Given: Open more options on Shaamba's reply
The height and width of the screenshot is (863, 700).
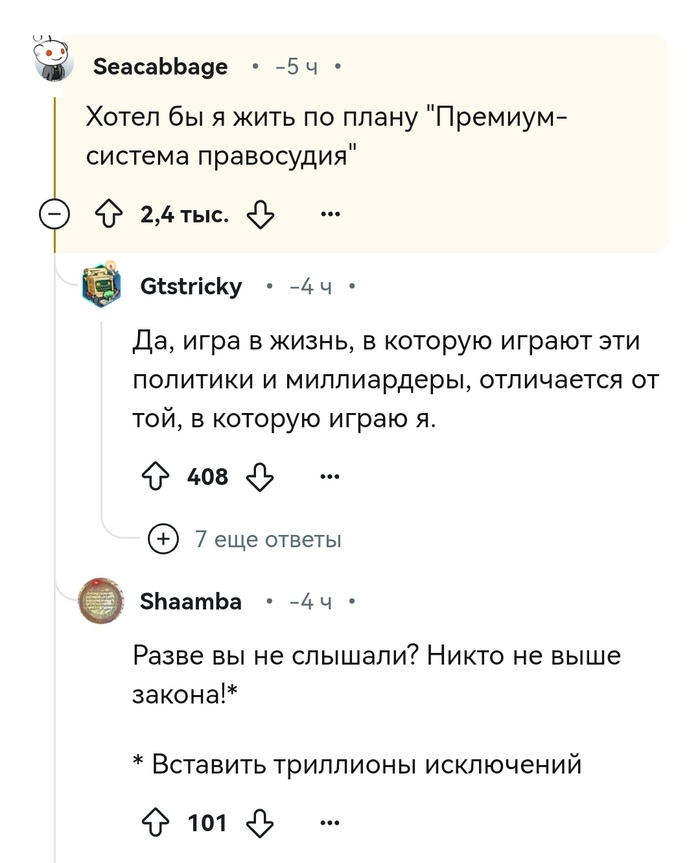Looking at the screenshot, I should click(x=329, y=823).
